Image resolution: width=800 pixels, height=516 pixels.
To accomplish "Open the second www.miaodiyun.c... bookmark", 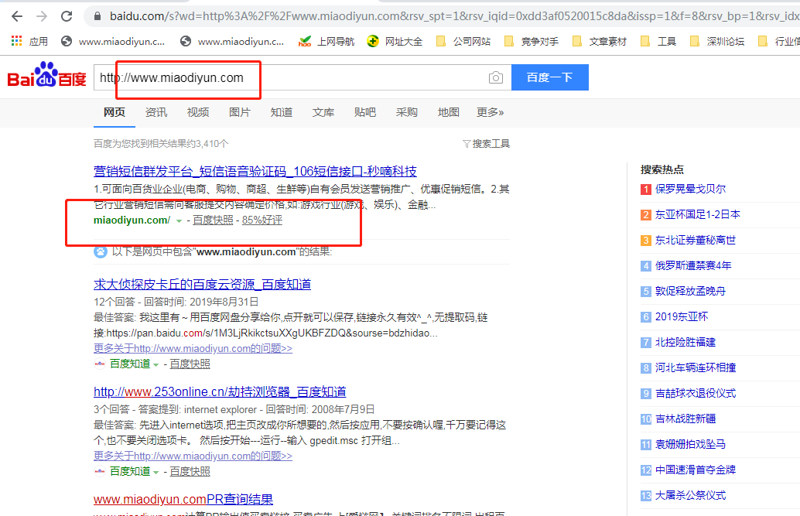I will coord(232,41).
